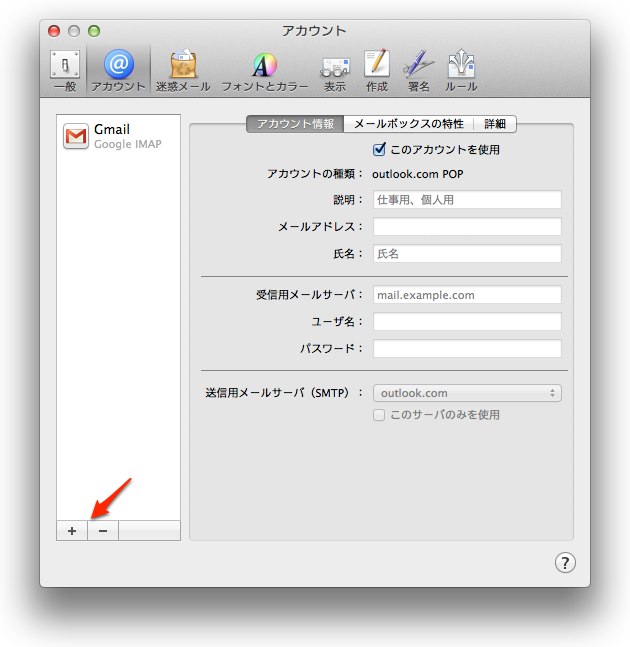Click the メールアドレス input field
630x647 pixels.
pyautogui.click(x=467, y=227)
